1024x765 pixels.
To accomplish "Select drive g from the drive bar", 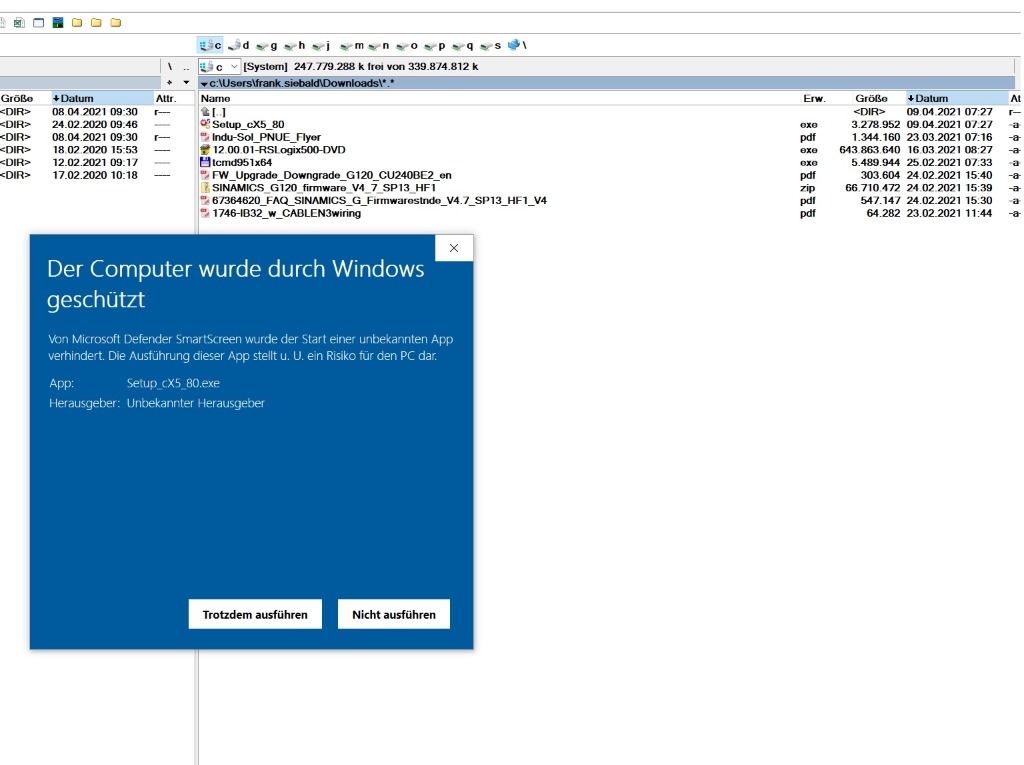I will 266,45.
